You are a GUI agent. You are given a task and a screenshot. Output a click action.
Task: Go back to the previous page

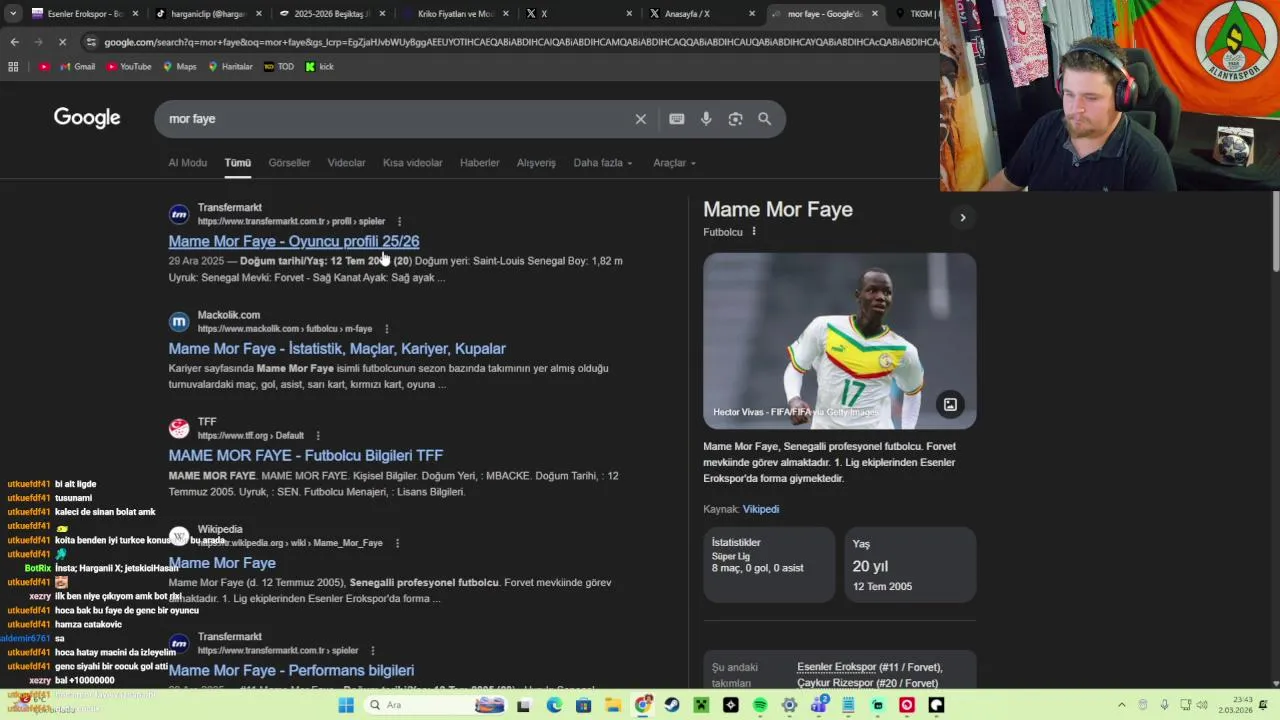14,42
